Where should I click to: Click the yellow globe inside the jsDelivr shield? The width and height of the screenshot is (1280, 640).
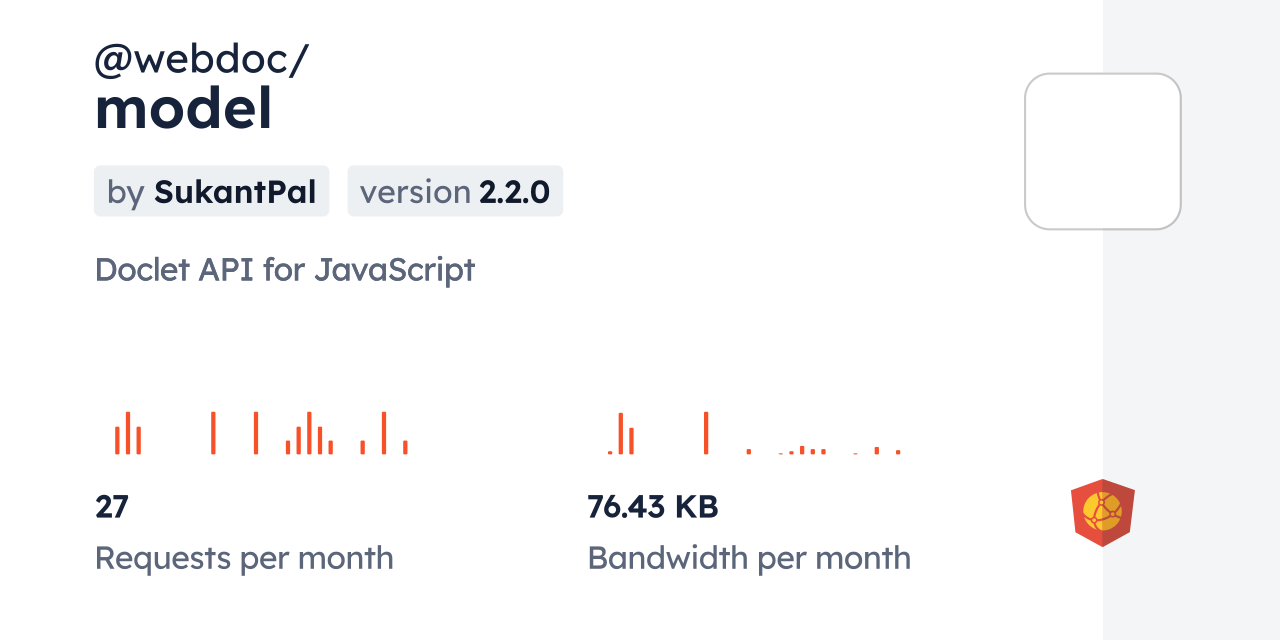[x=1103, y=512]
